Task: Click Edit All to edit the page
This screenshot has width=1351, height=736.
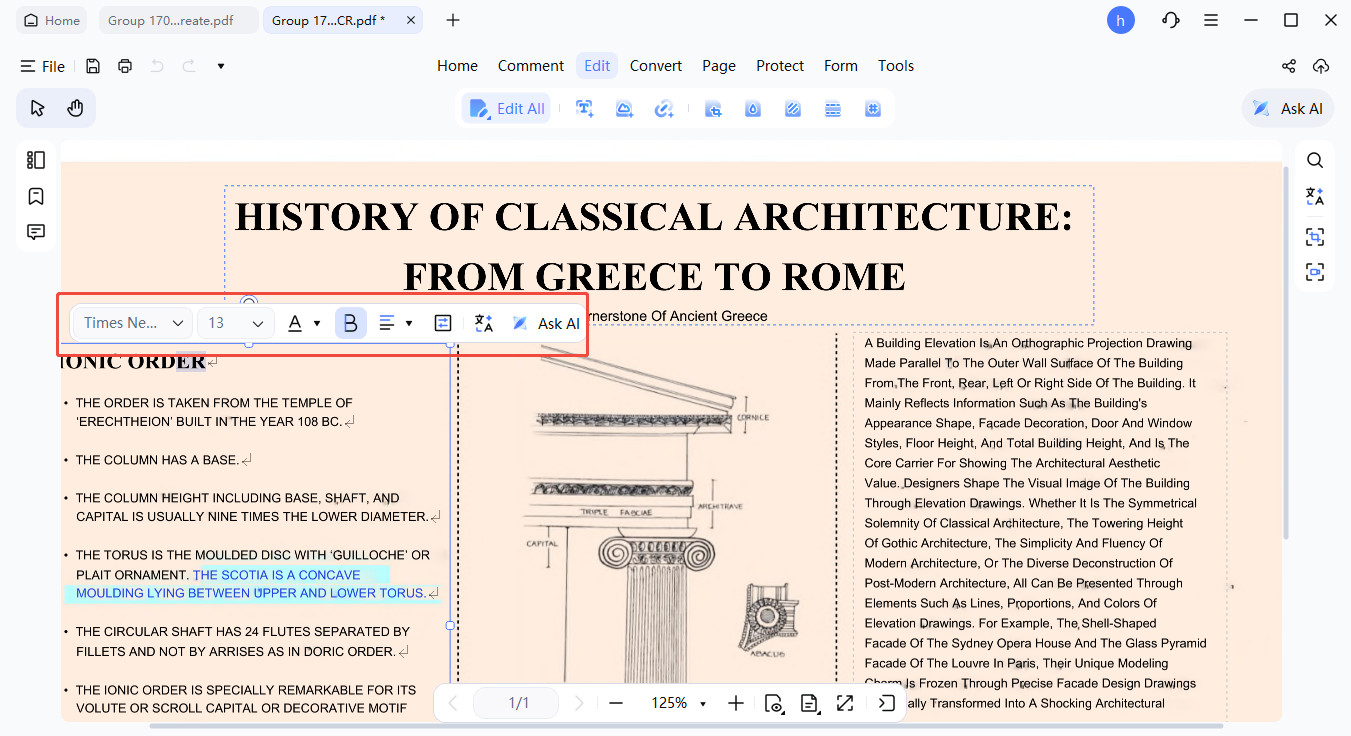Action: 506,108
